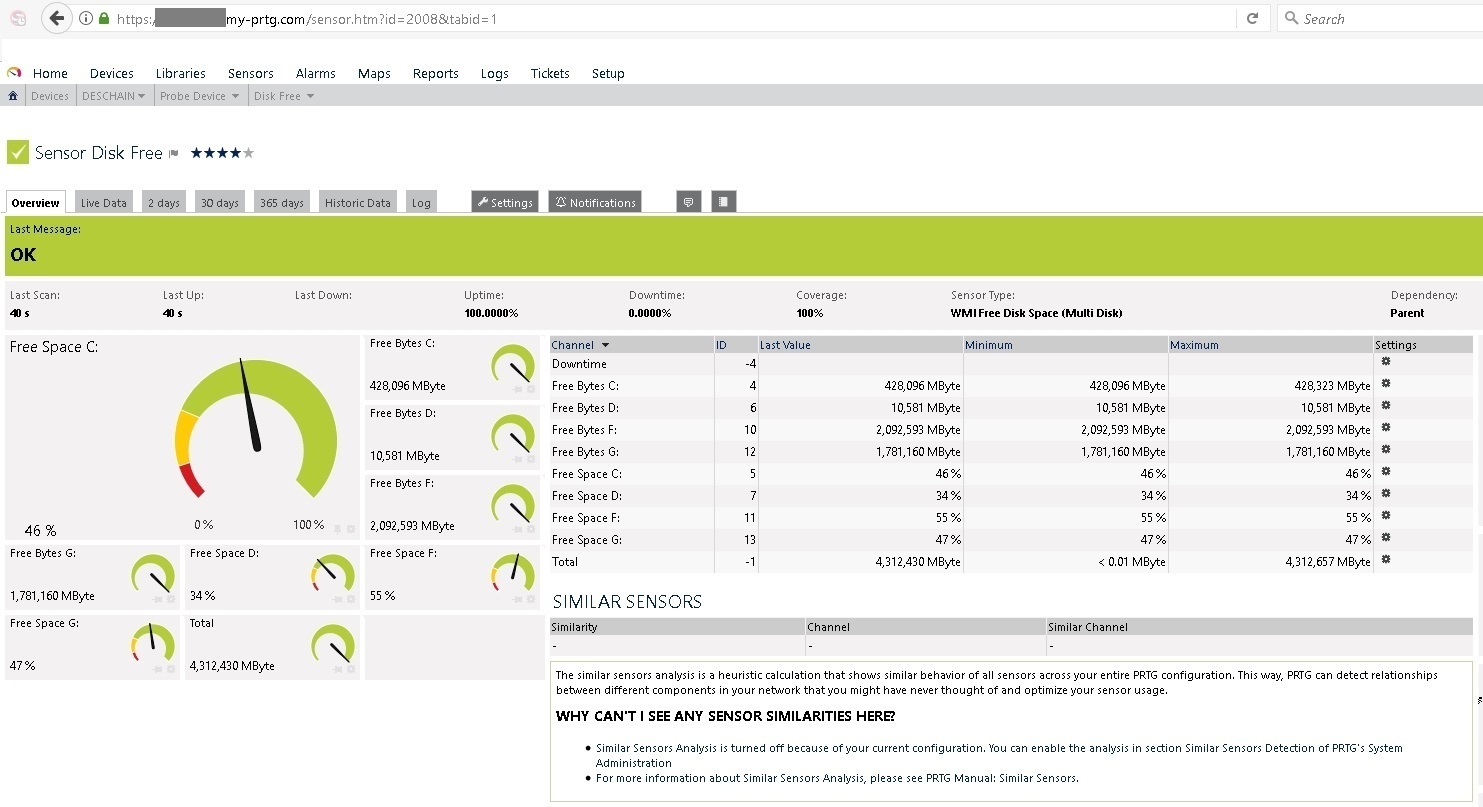Click the gear icon in Free Bytes C: row
1483x807 pixels.
click(x=1386, y=384)
